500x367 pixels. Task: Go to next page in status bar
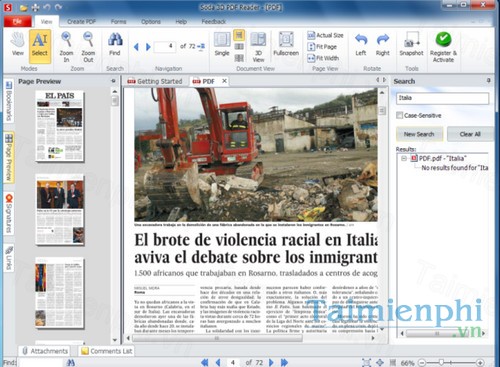tap(271, 362)
